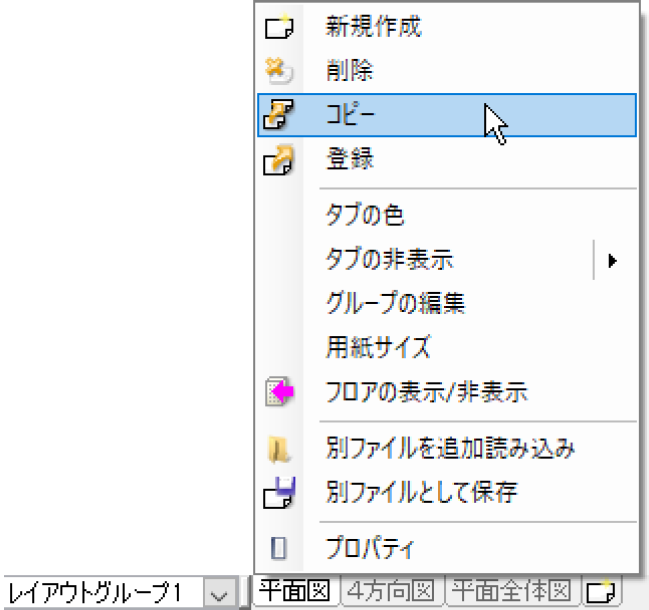The width and height of the screenshot is (649, 610).
Task: Click the レイアウトグループ1 combo box text
Action: click(95, 593)
